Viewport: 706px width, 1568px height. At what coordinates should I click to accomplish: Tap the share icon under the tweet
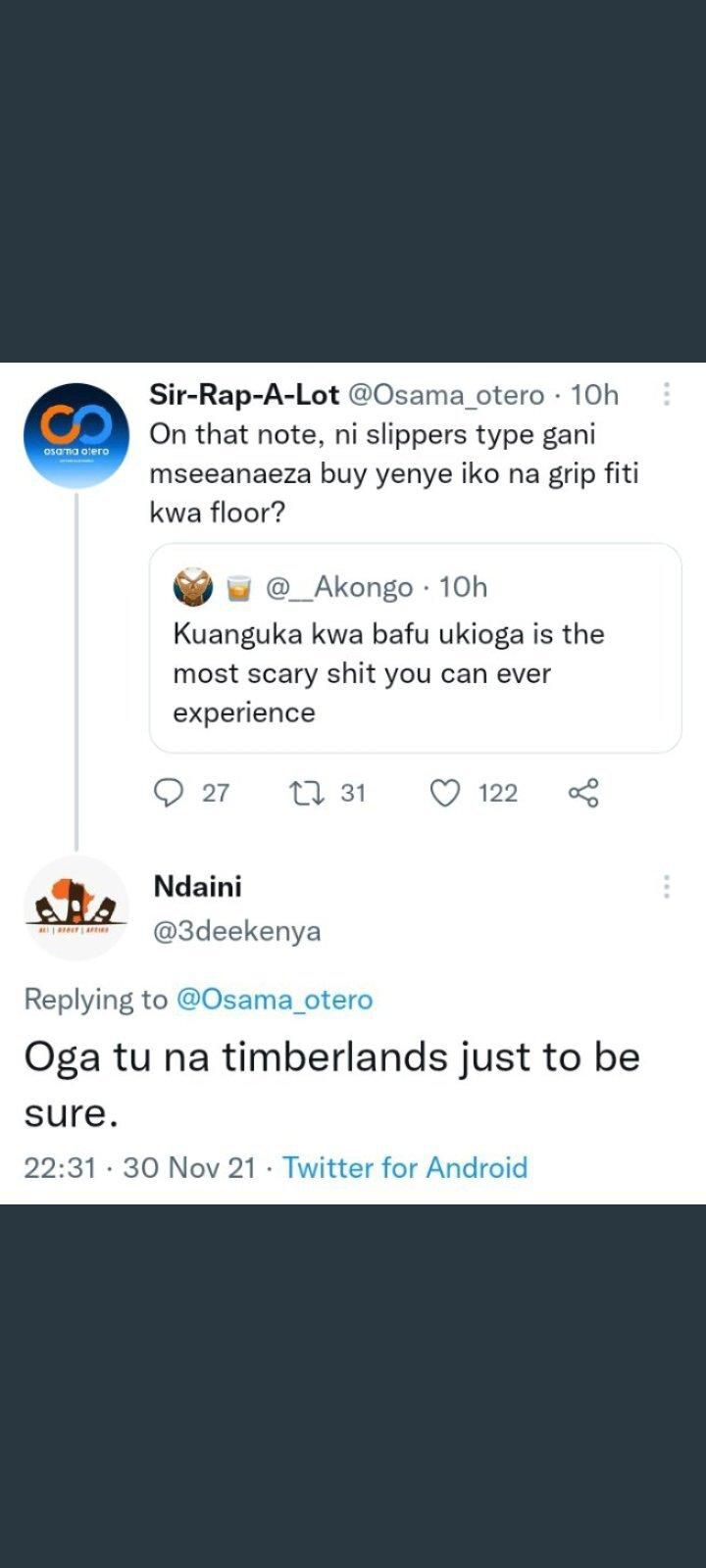[x=583, y=792]
